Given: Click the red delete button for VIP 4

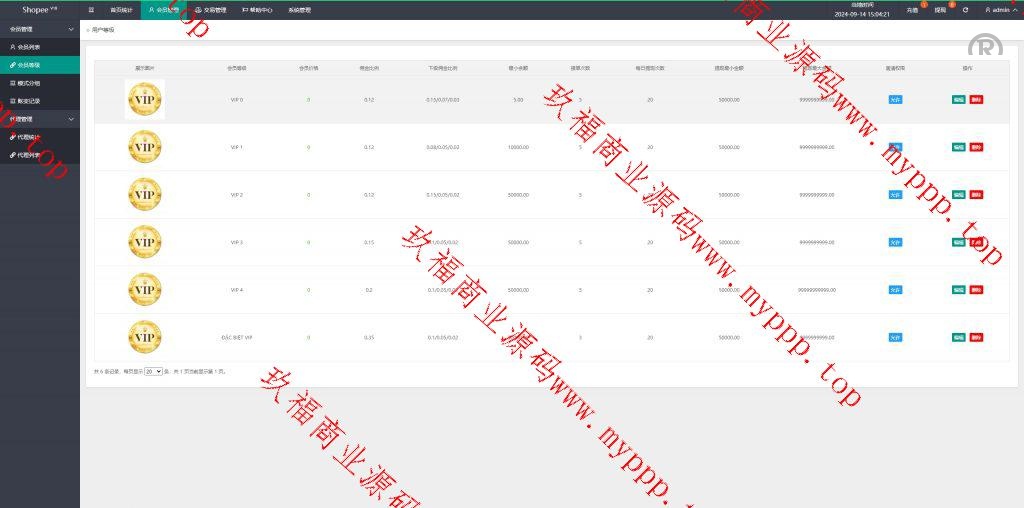Looking at the screenshot, I should point(976,290).
